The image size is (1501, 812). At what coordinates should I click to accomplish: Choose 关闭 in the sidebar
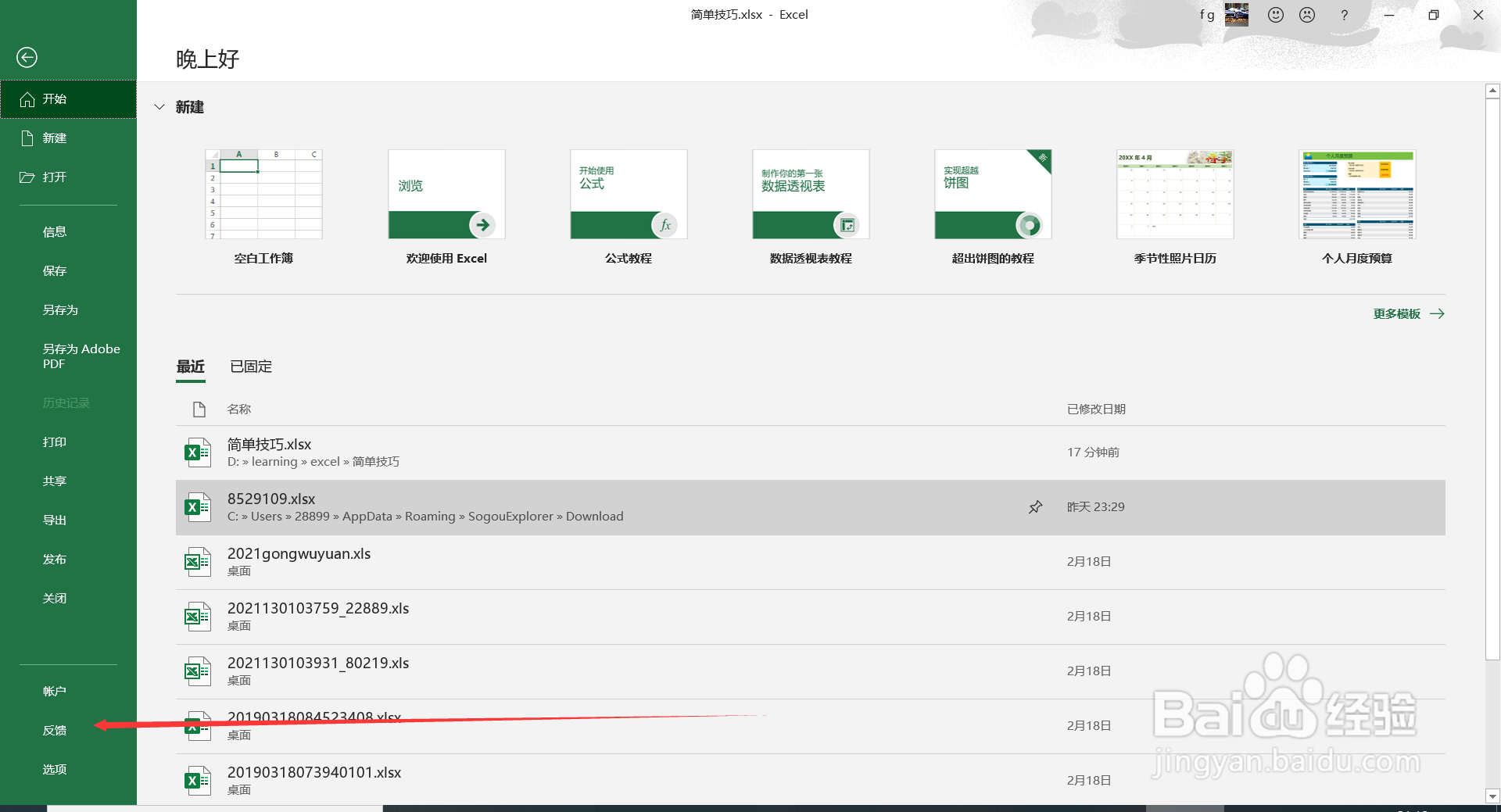tap(69, 599)
